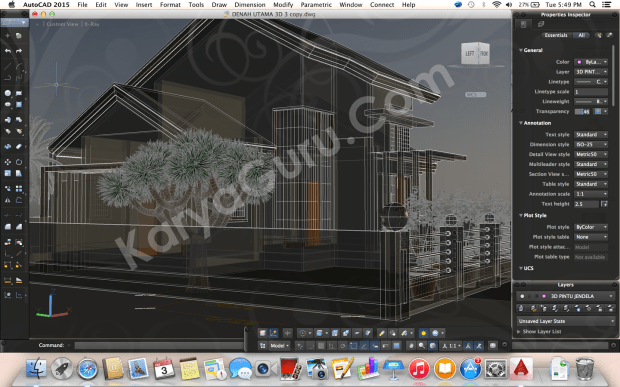Open the Dimension style ISO-25 dropdown
Screen dimensions: 620x387
click(591, 144)
